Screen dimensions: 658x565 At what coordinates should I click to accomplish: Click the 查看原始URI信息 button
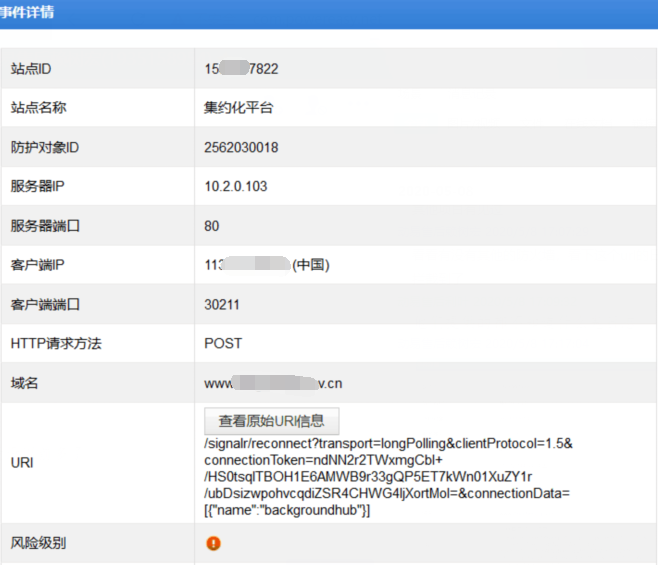tap(272, 421)
